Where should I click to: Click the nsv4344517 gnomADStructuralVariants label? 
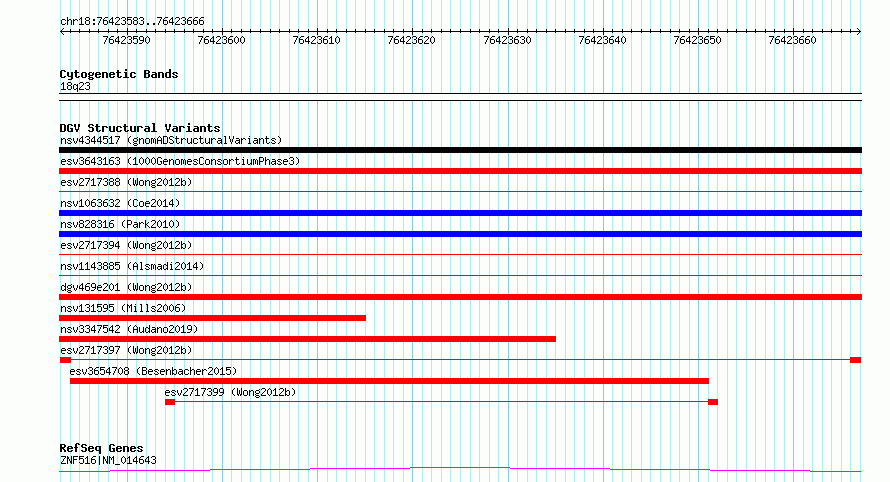(171, 140)
